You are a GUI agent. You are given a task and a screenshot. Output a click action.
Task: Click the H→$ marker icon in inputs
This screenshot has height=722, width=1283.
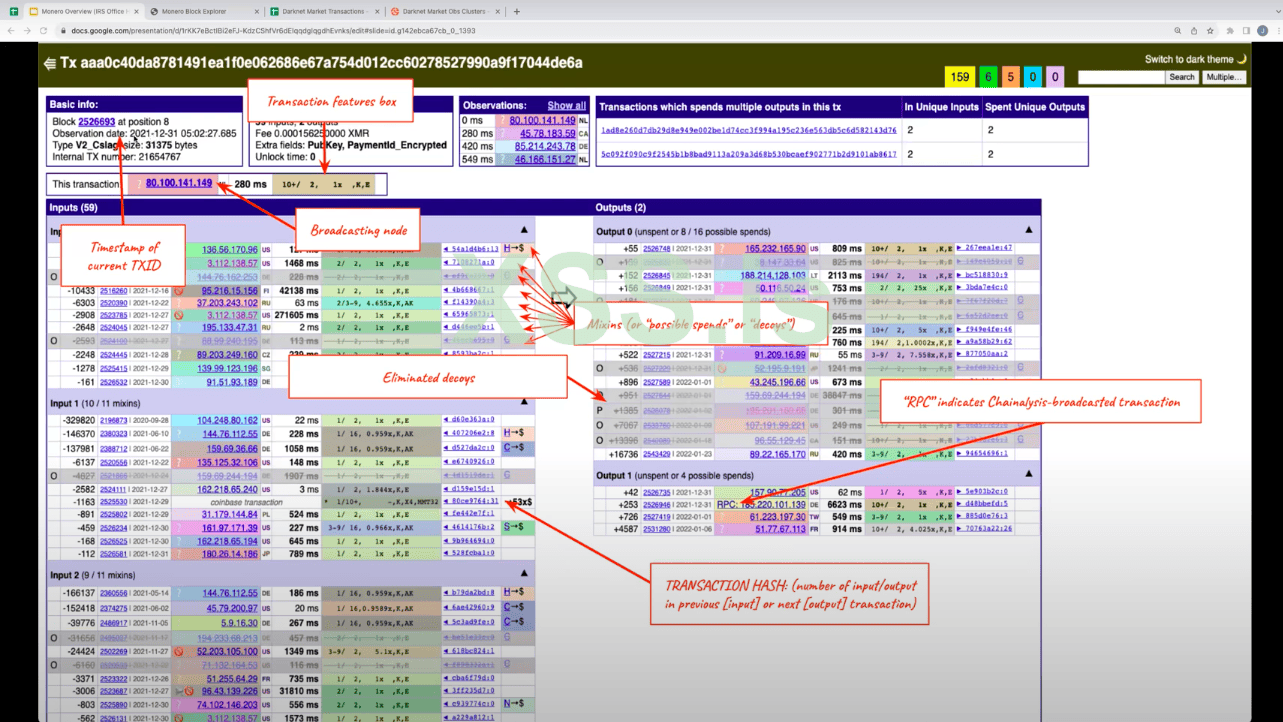514,248
